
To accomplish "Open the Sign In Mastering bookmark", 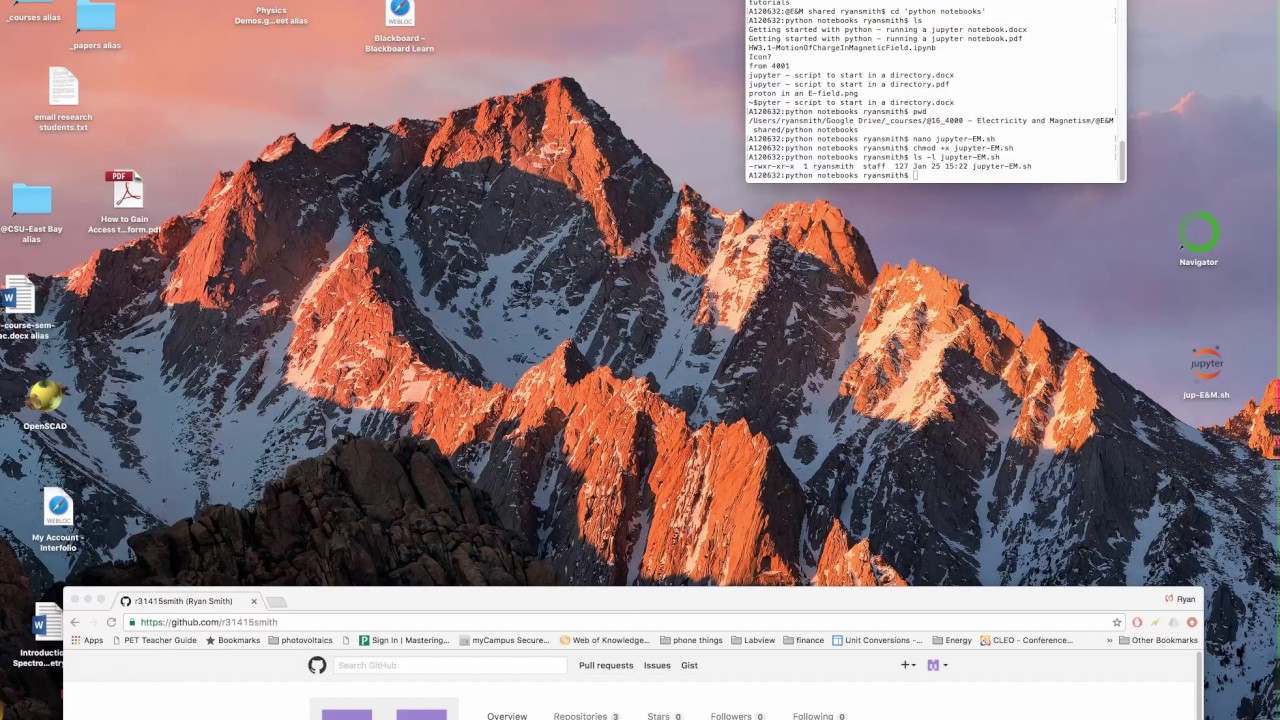I will [404, 640].
